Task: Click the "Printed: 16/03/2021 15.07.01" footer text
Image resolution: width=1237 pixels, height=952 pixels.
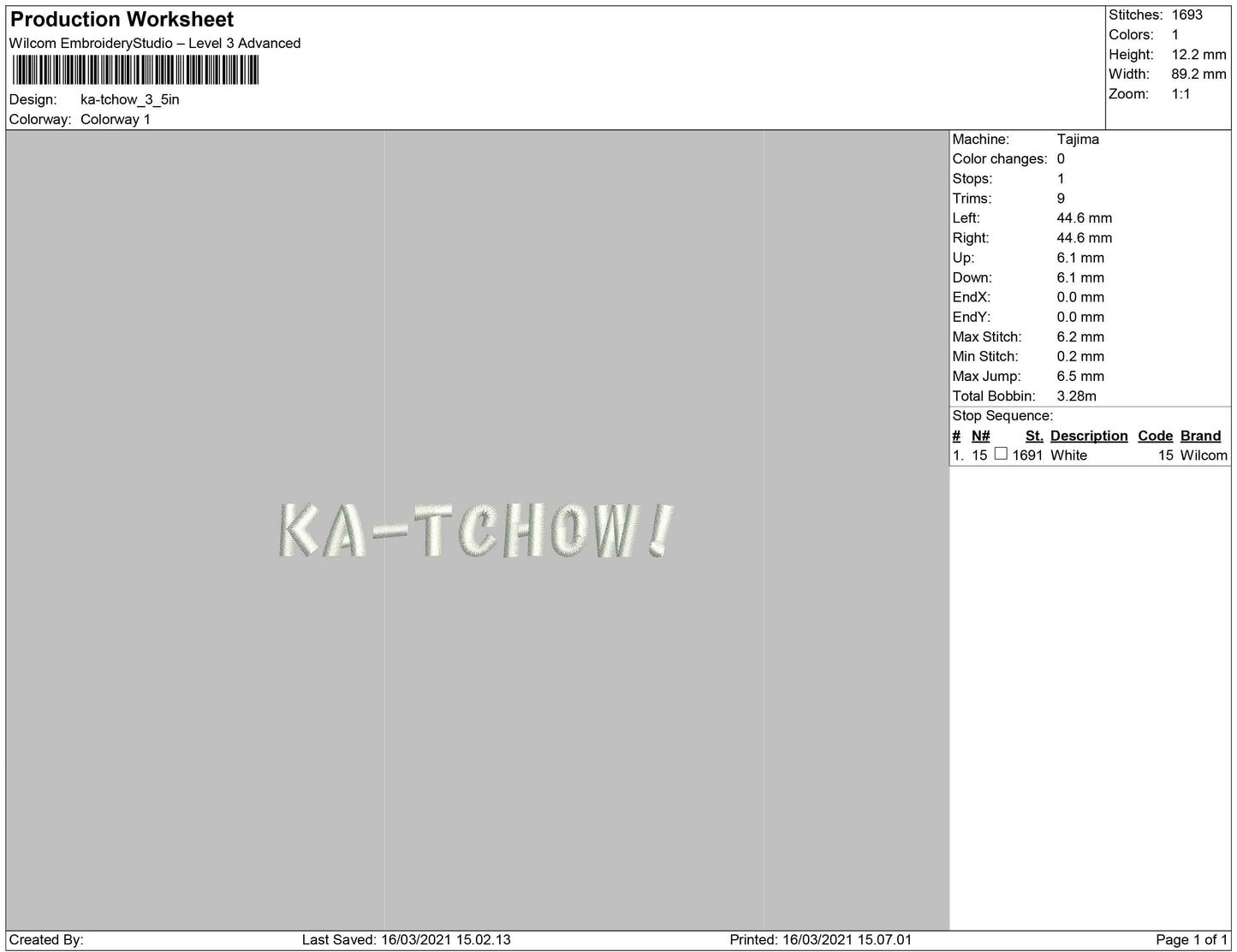Action: (x=821, y=940)
